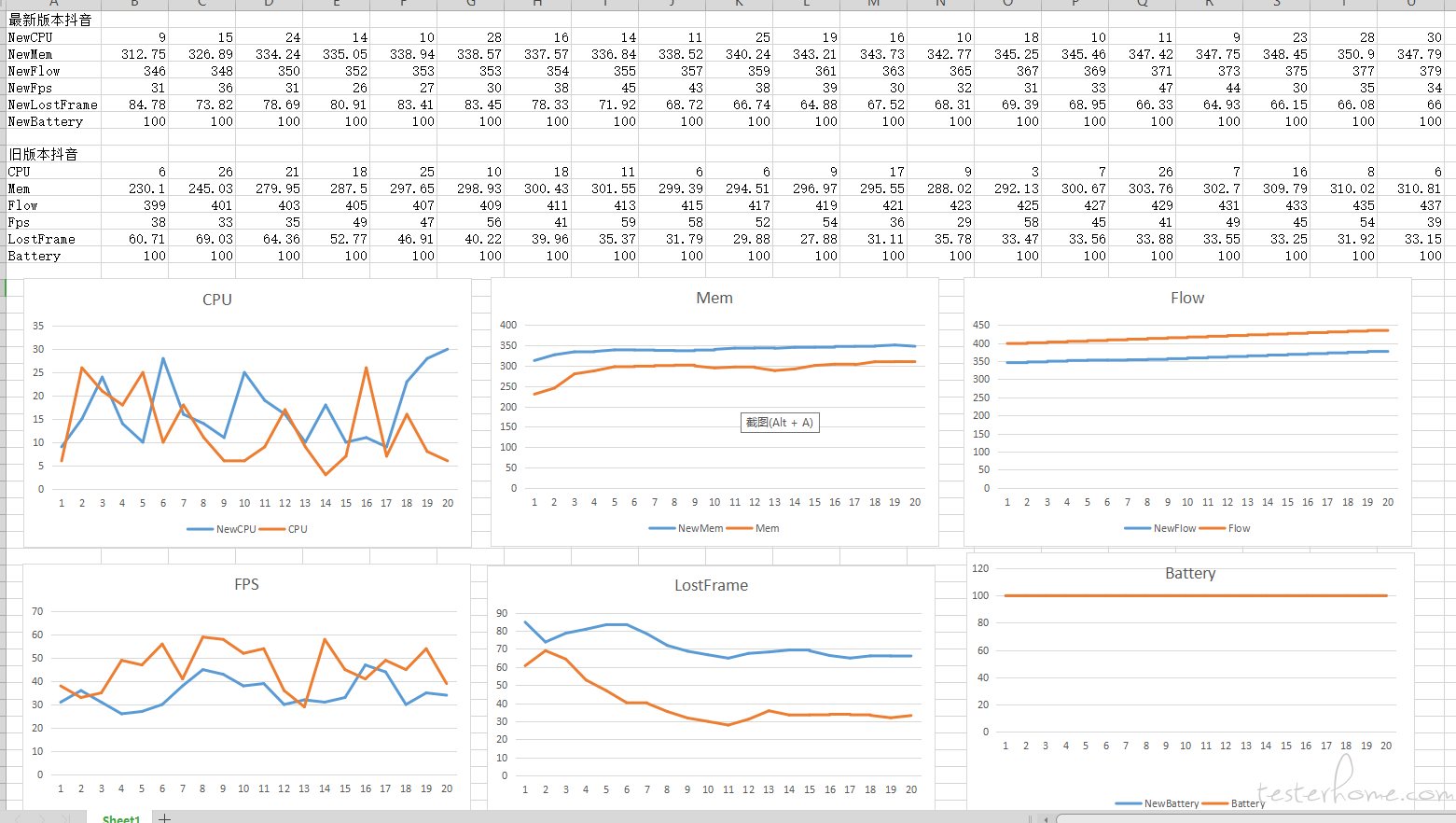
Task: Select the cell with value 347.79
Action: pyautogui.click(x=1411, y=53)
